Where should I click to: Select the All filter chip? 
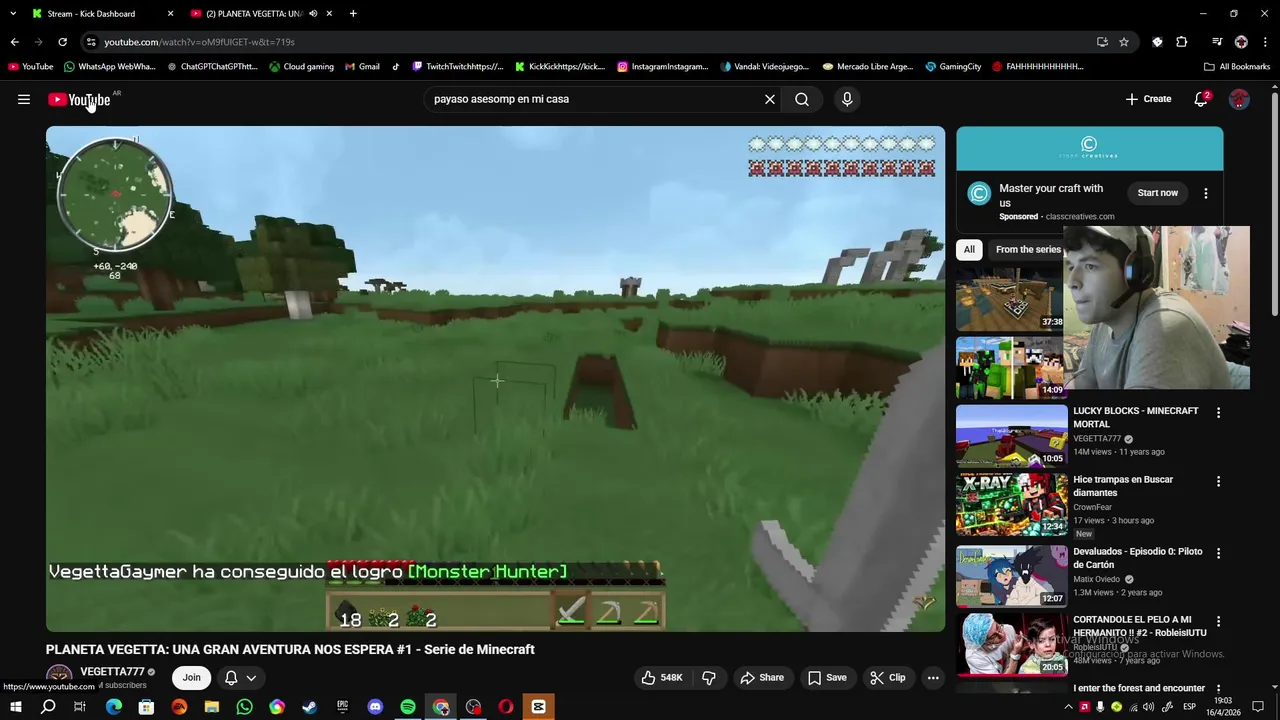tap(969, 249)
